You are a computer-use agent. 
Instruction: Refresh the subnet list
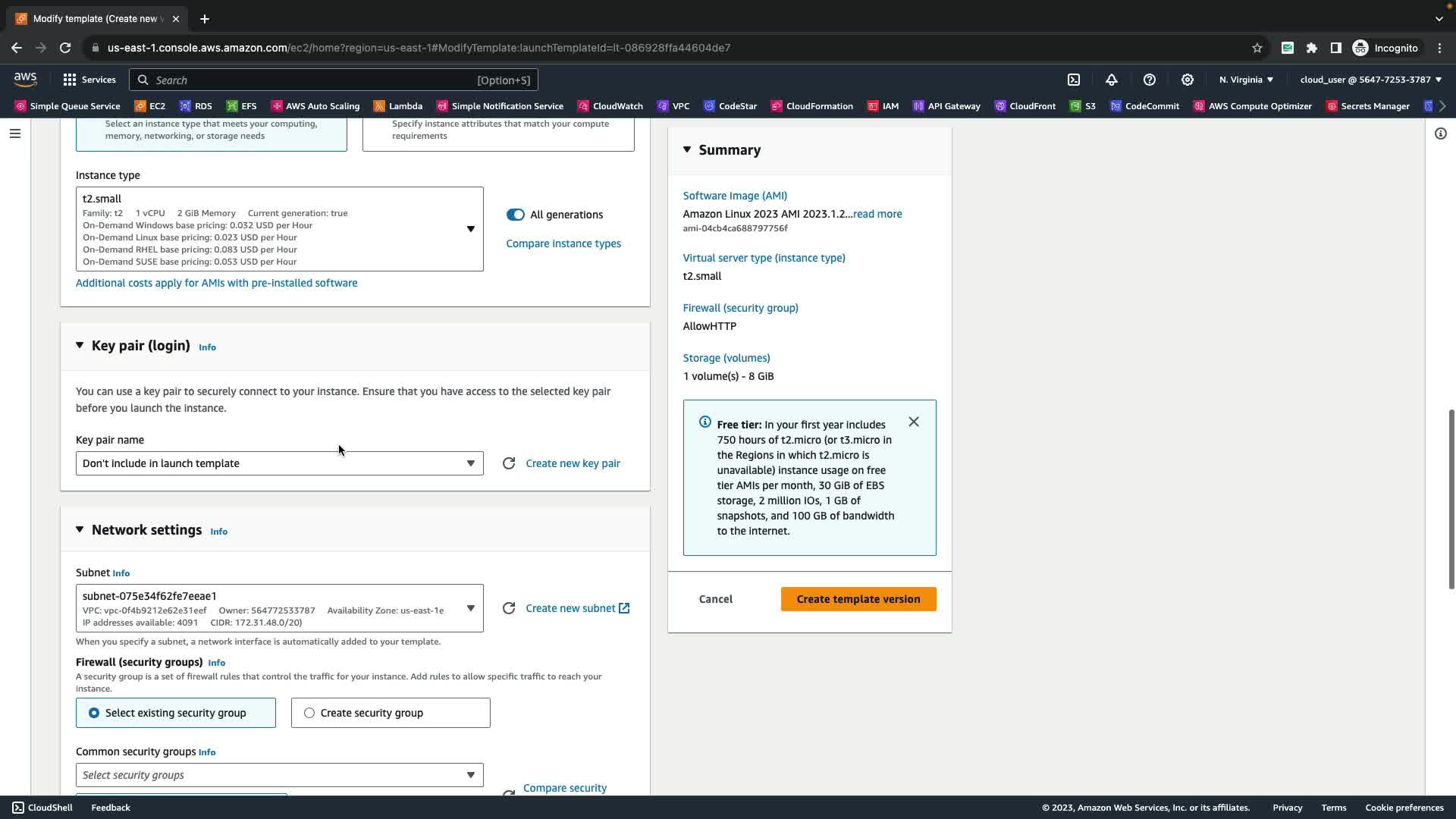tap(509, 608)
